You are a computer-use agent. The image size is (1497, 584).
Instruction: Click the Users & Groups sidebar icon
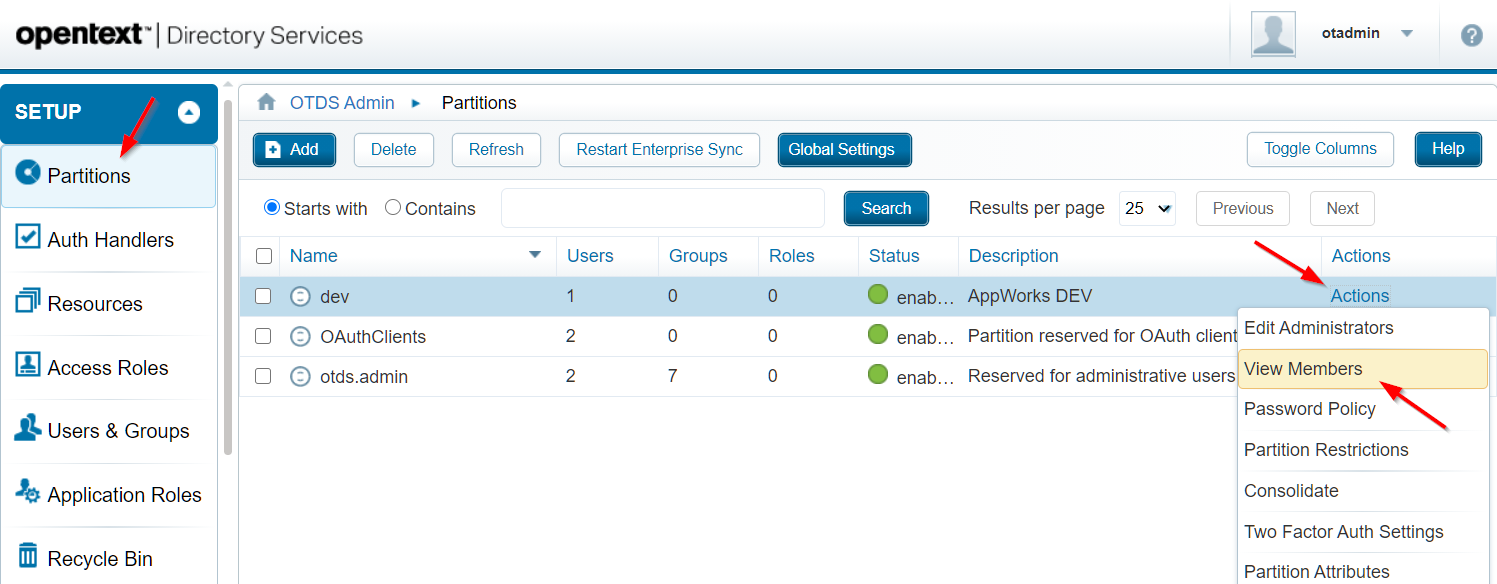tap(28, 429)
